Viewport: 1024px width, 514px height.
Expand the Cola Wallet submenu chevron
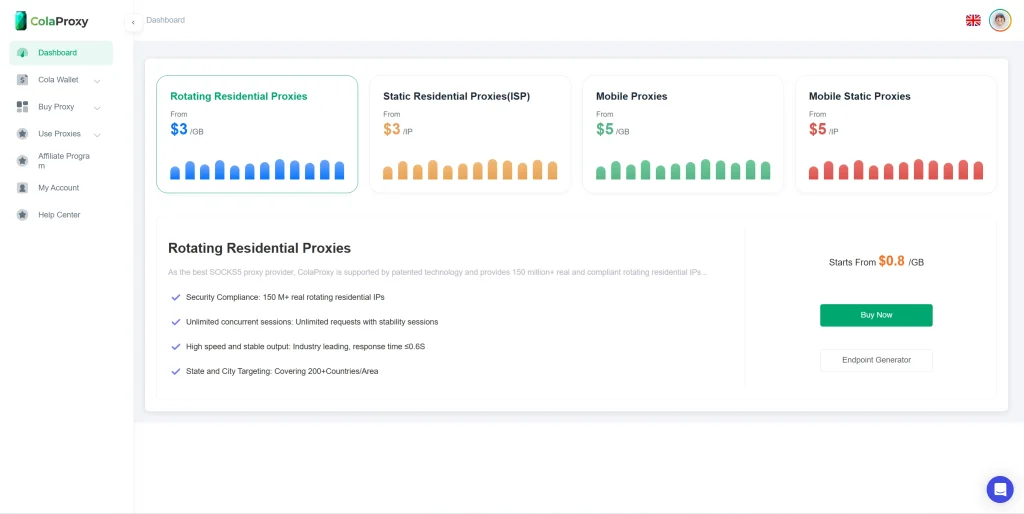pos(97,81)
